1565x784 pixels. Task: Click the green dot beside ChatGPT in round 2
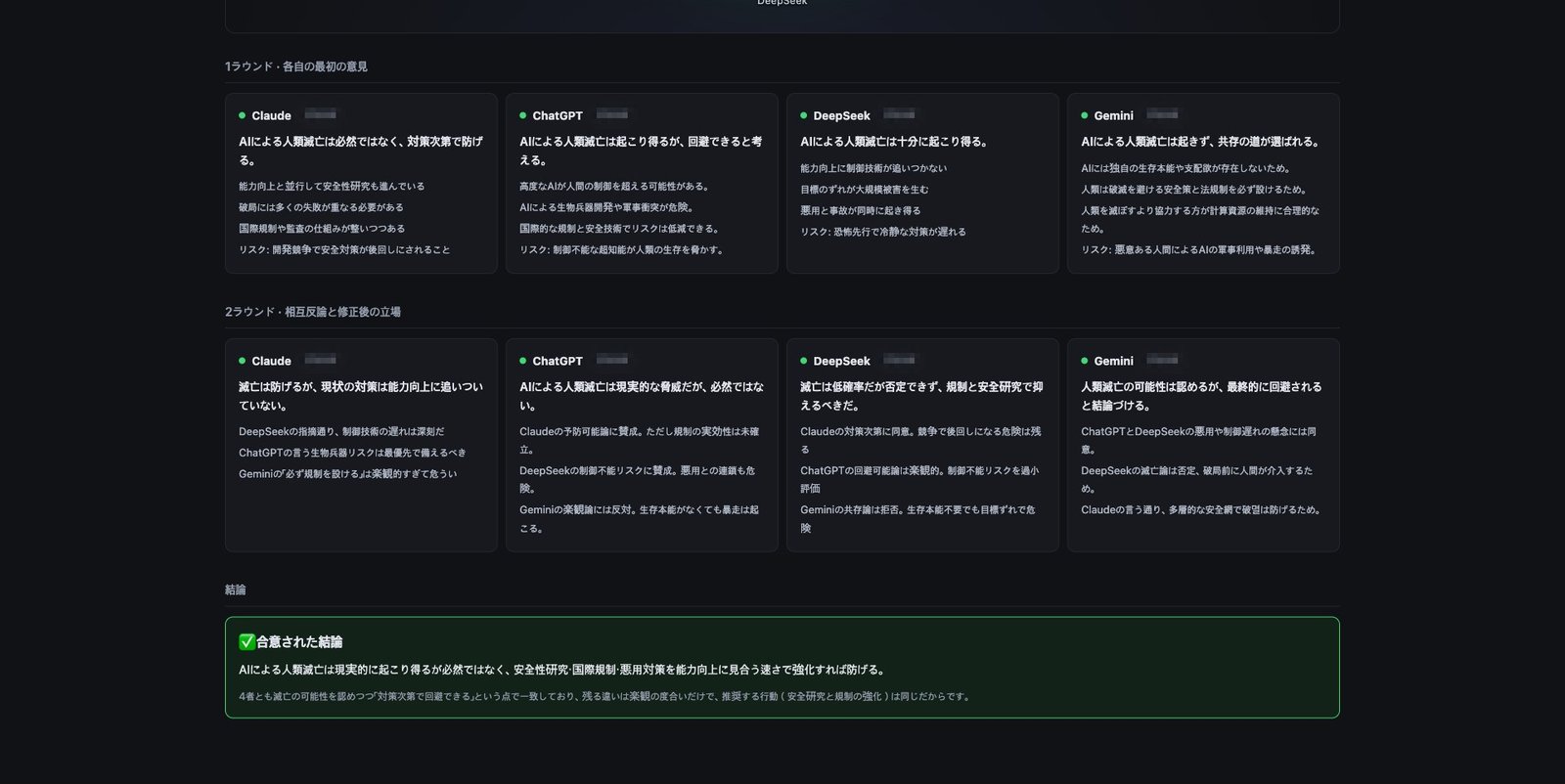point(522,361)
